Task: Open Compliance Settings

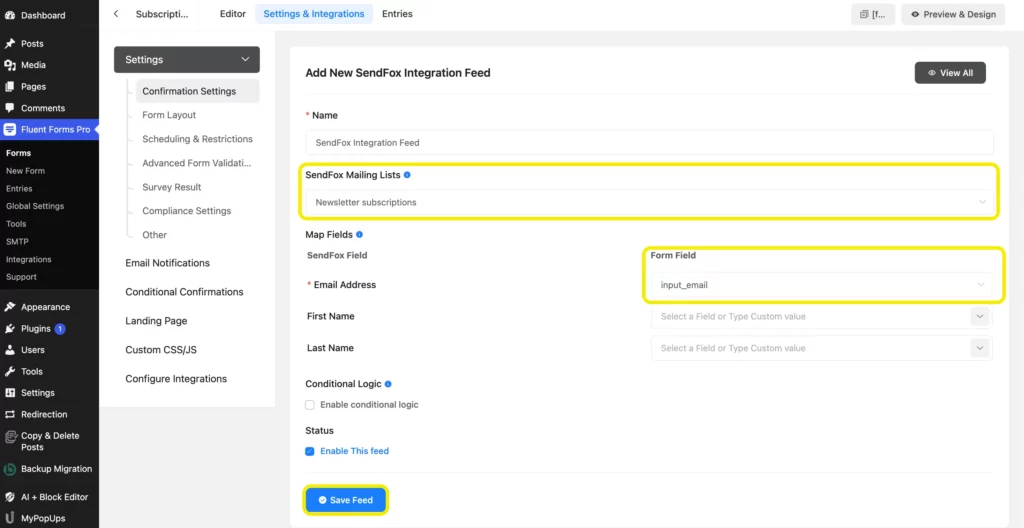Action: 187,211
